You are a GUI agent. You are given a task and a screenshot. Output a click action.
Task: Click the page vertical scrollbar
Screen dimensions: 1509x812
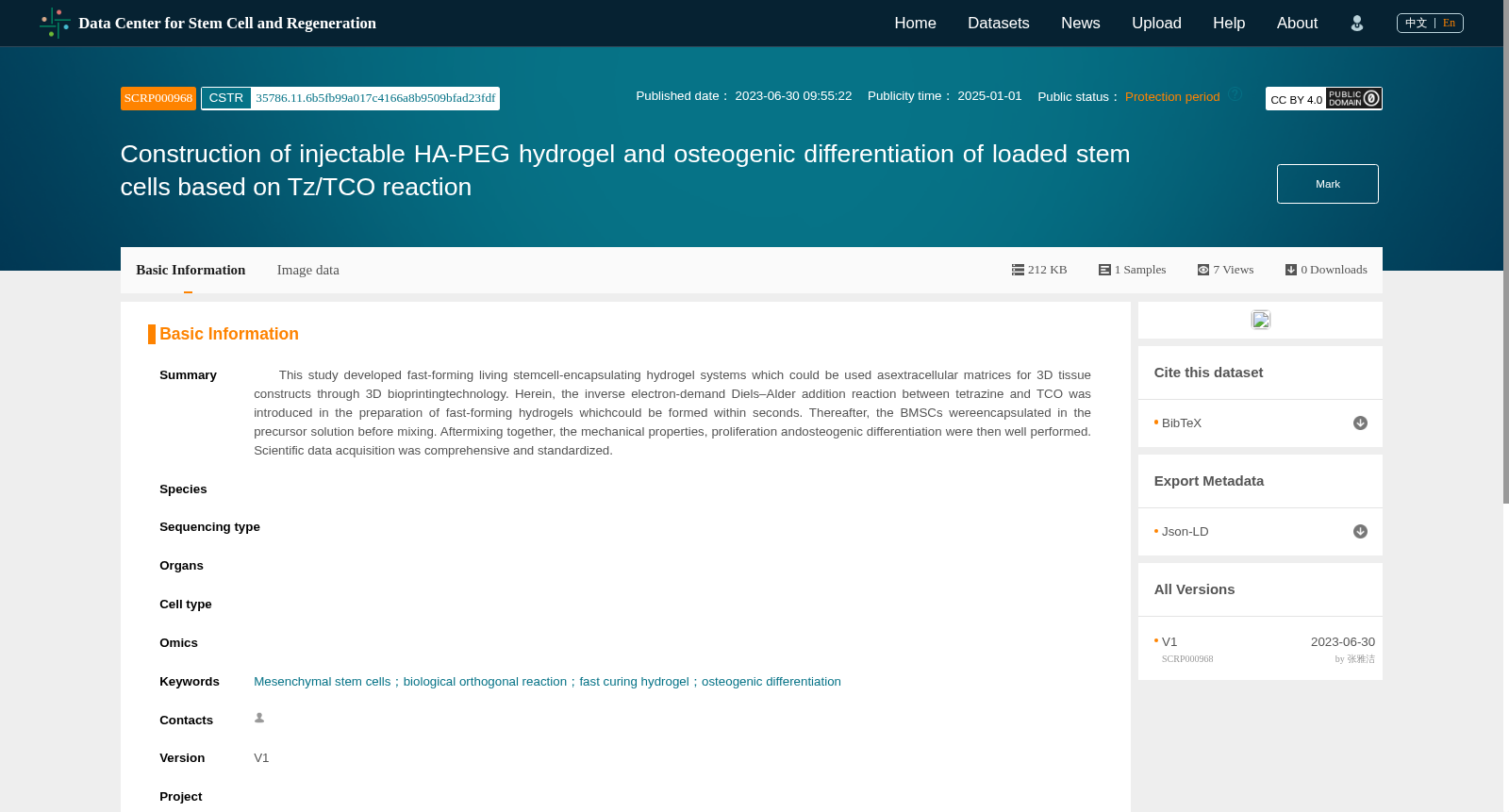point(1506,251)
